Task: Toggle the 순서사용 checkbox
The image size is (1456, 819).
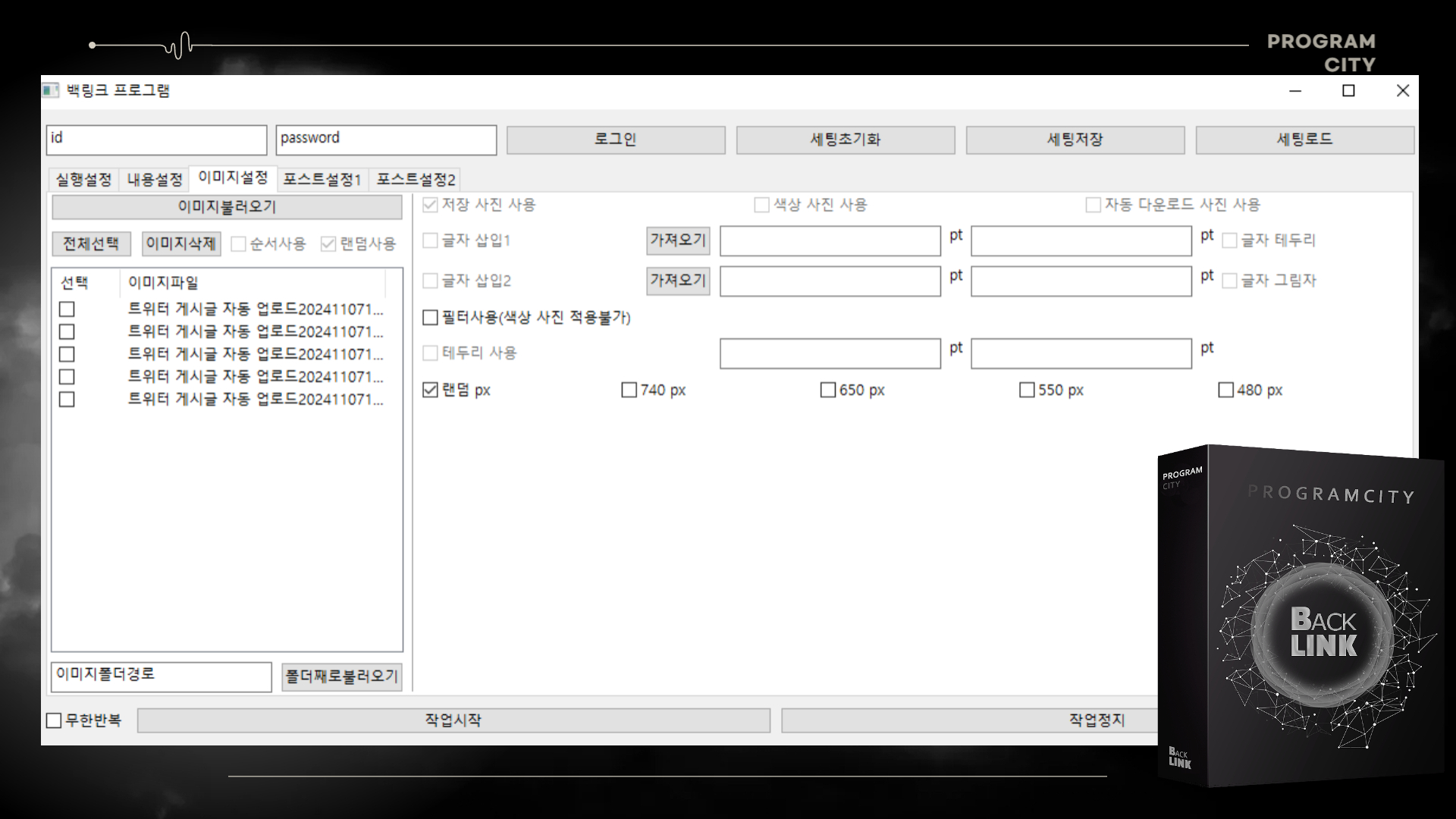Action: (238, 244)
